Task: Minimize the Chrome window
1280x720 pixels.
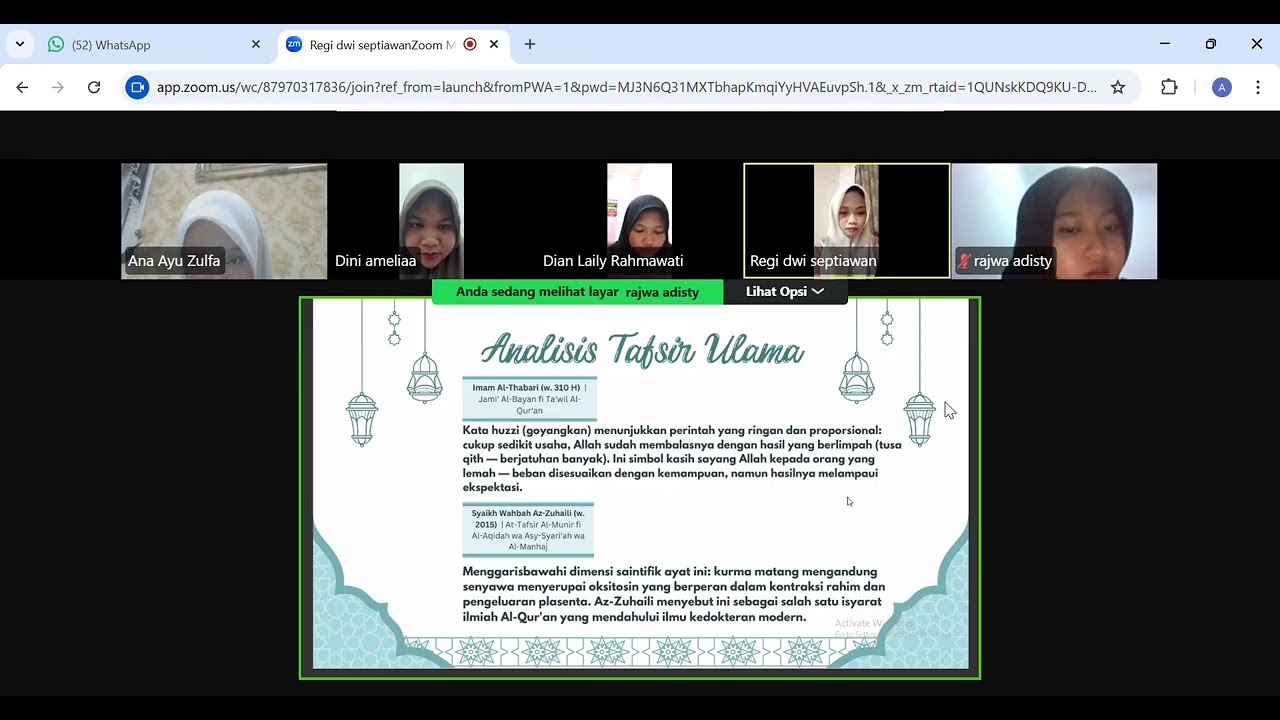Action: pos(1165,44)
